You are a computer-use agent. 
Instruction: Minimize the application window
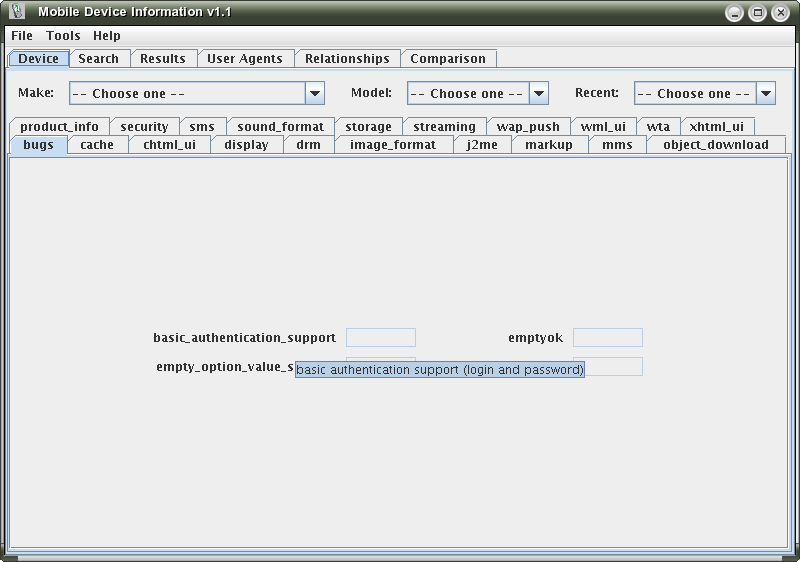(735, 13)
